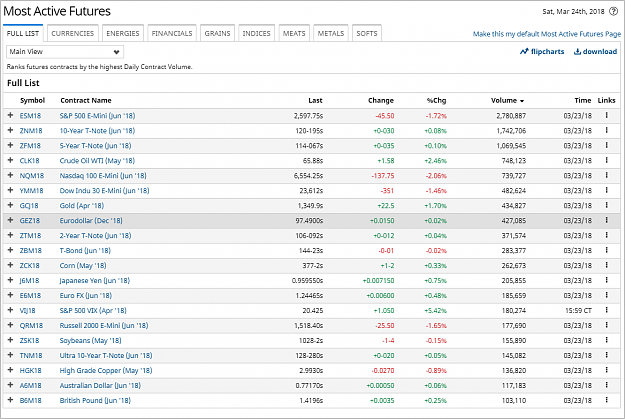The height and width of the screenshot is (419, 625).
Task: Open links menu for ZCK18 Corn row
Action: coord(606,265)
